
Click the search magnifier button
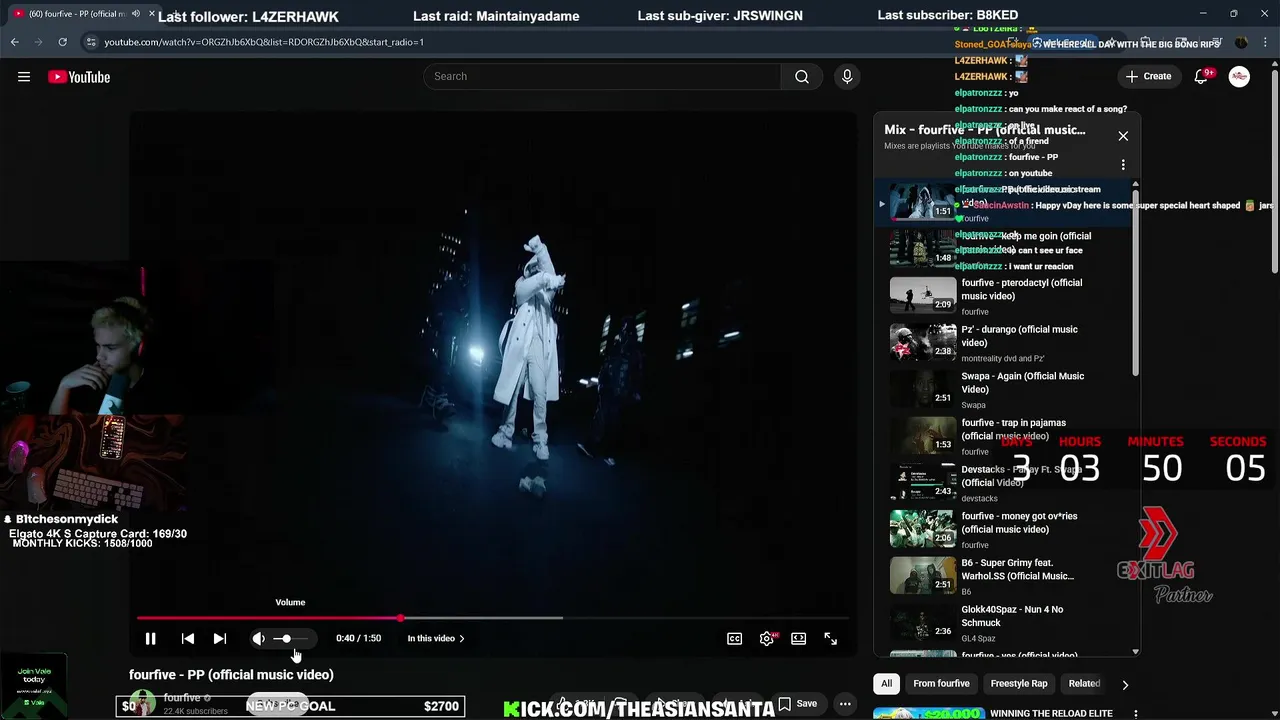pyautogui.click(x=802, y=77)
